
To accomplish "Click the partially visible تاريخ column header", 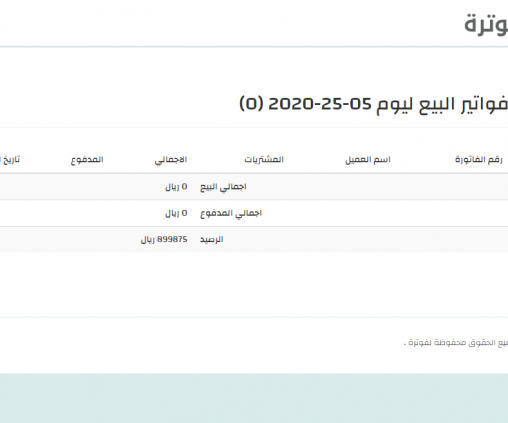I will coord(10,160).
